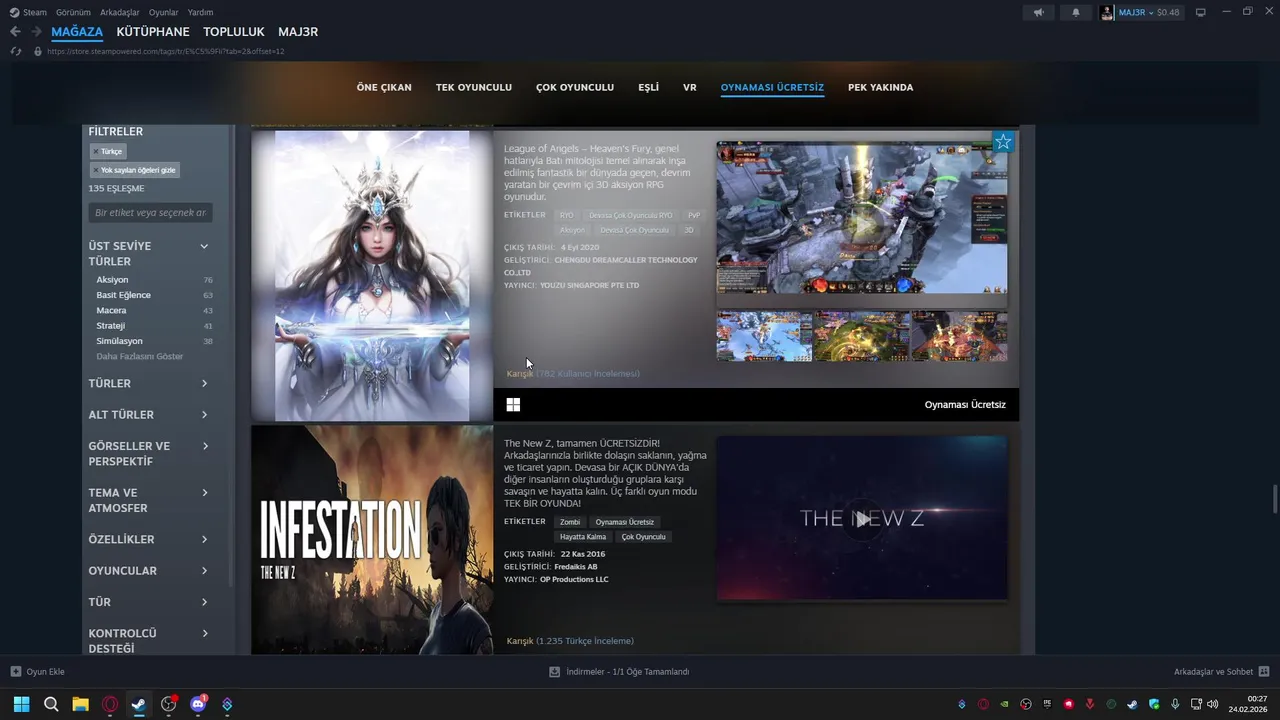The image size is (1280, 720).
Task: Switch to the ÖNE ÇIKAN tab
Action: pyautogui.click(x=384, y=87)
